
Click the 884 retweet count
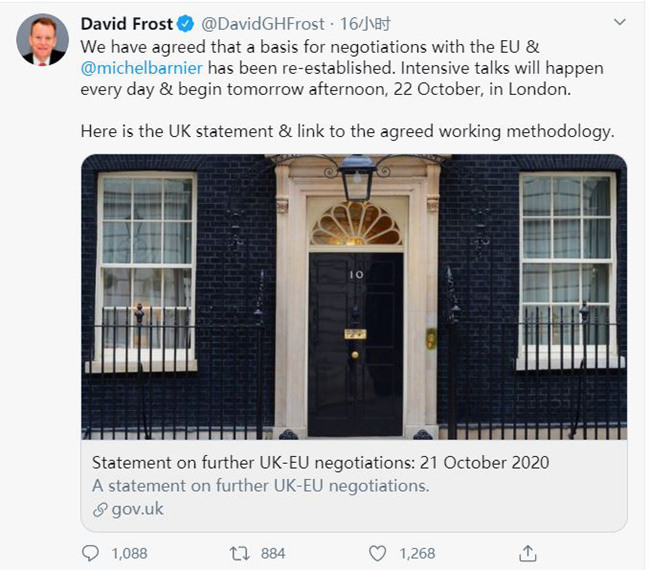coord(272,553)
